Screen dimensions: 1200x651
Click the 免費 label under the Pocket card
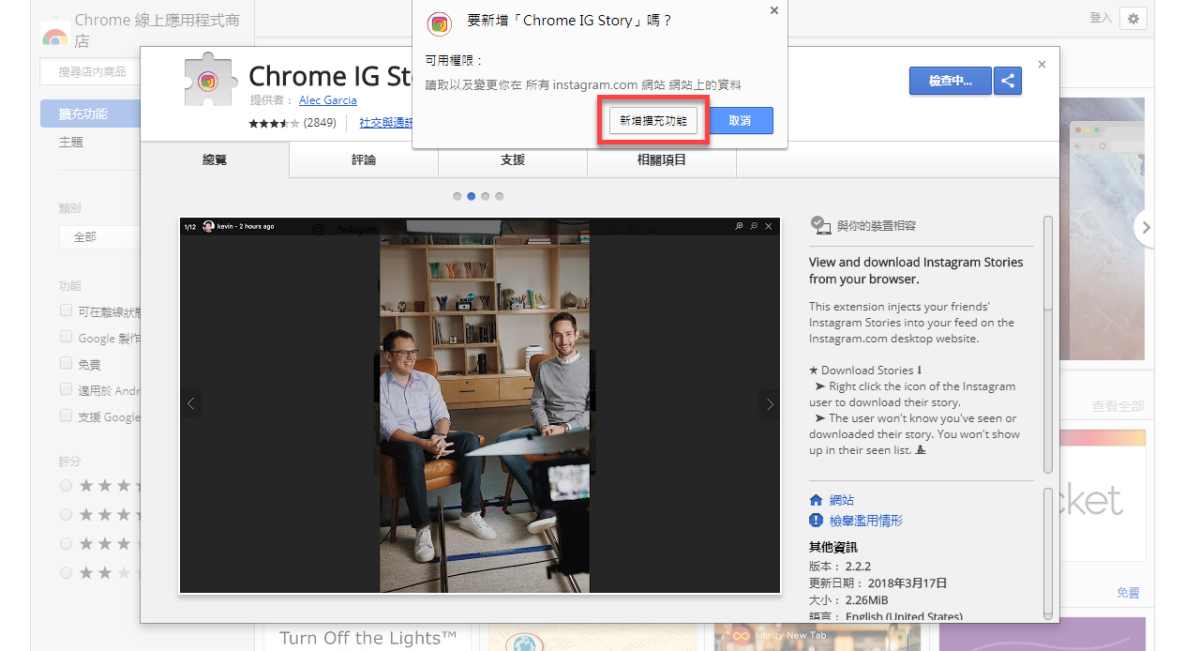(1128, 593)
